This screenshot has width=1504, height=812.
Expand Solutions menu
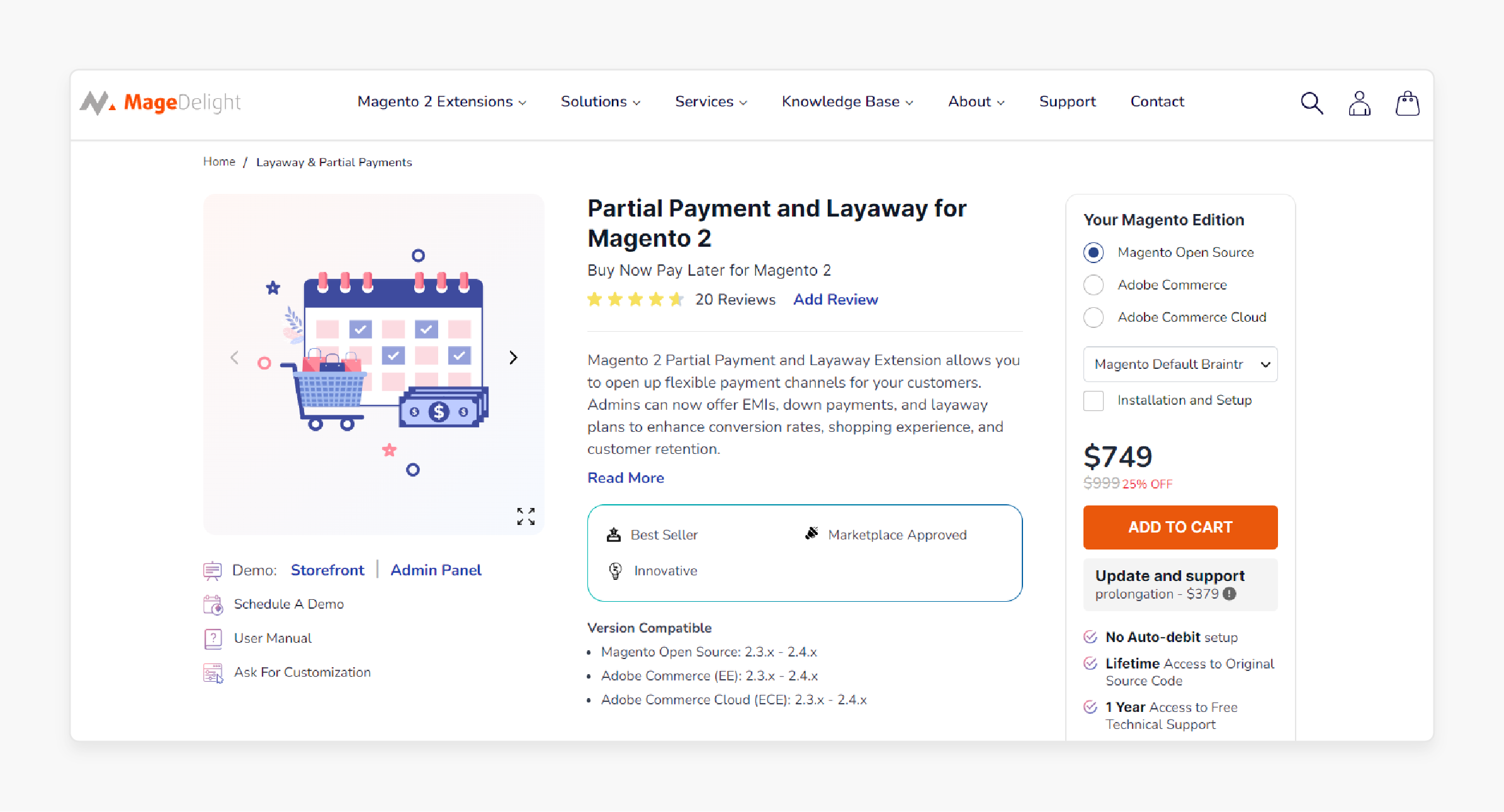(600, 101)
